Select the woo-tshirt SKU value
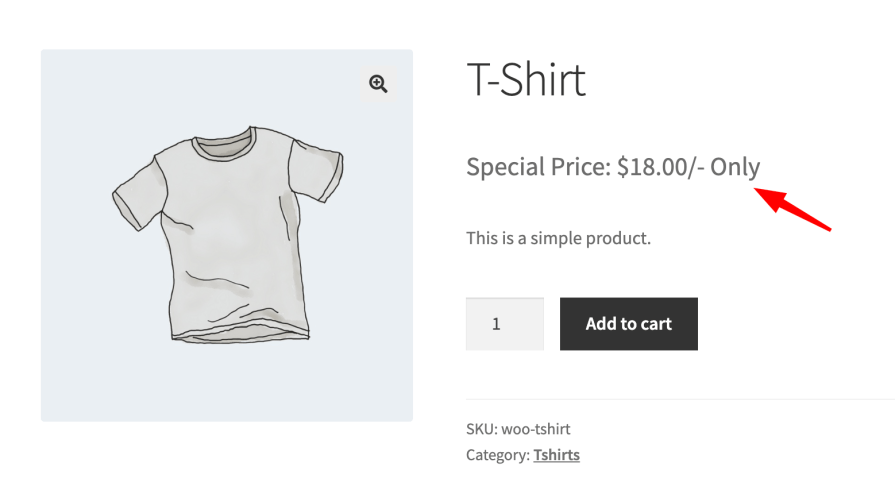895x486 pixels. [535, 429]
